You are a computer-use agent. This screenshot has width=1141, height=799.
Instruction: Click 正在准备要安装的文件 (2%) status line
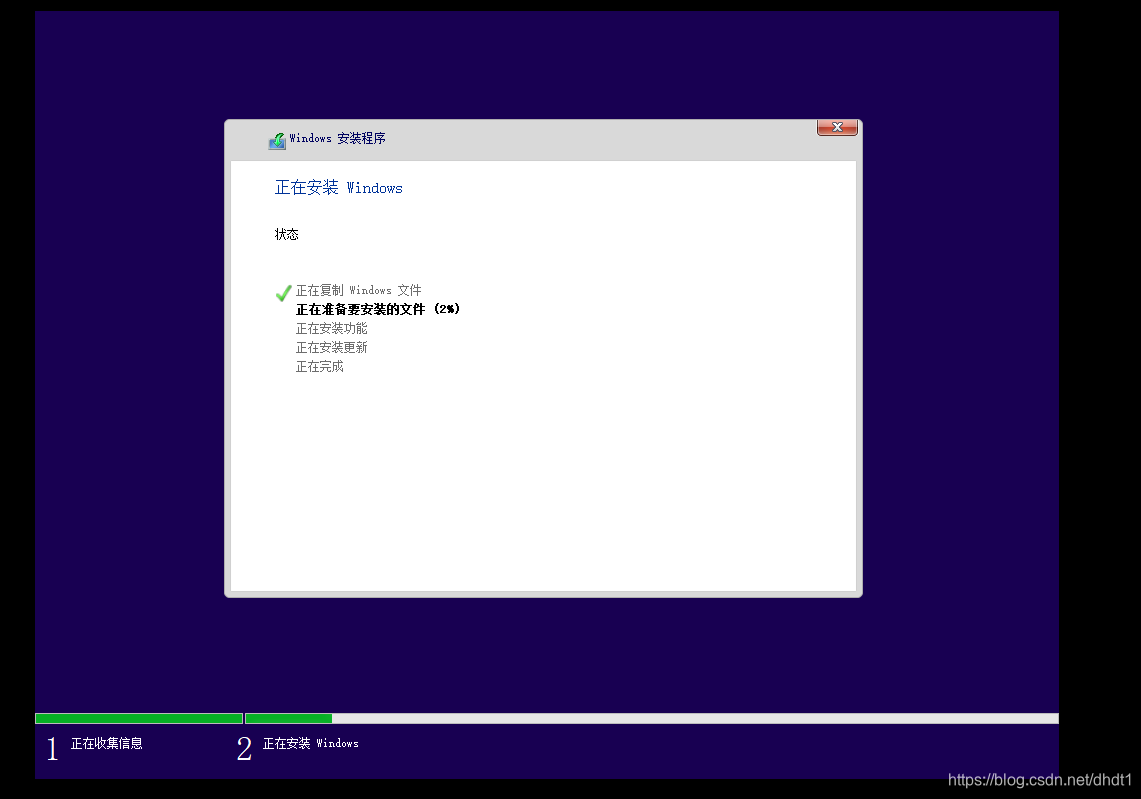pyautogui.click(x=378, y=309)
